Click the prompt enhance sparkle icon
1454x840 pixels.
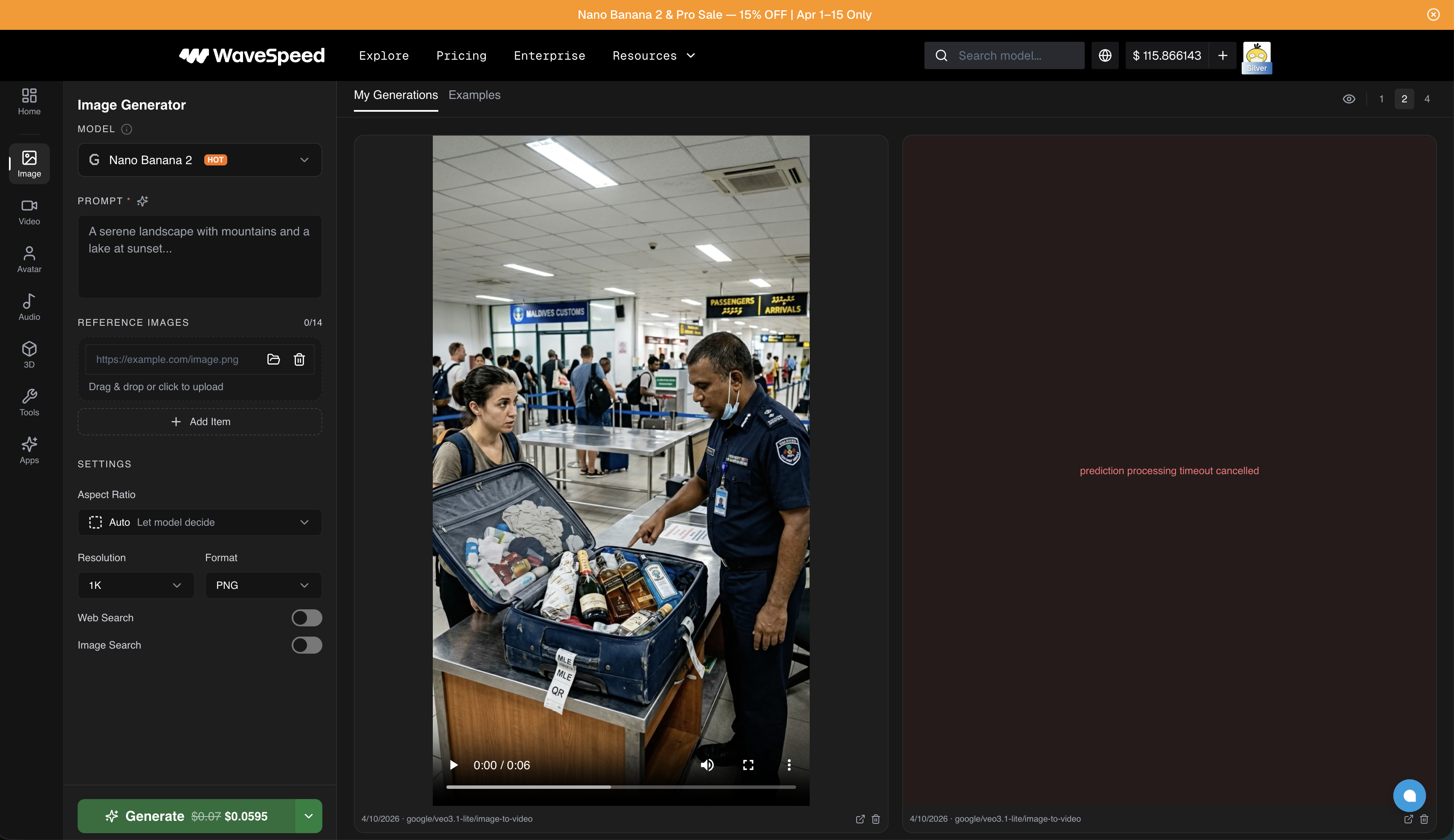142,201
